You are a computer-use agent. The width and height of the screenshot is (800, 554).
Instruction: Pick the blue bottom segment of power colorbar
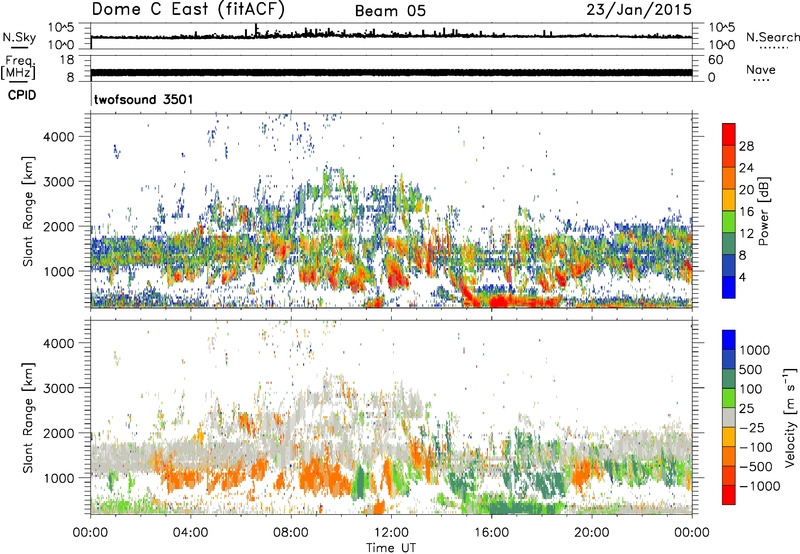click(x=729, y=288)
